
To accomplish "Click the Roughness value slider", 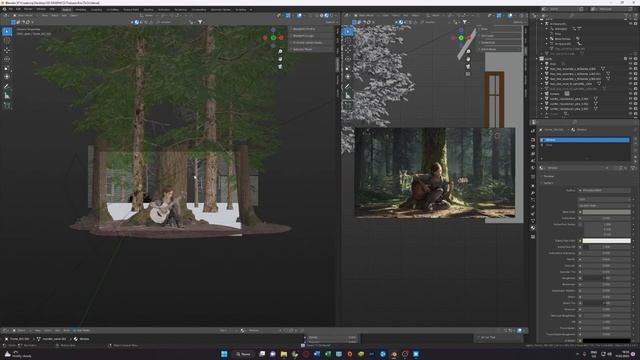I will tap(606, 278).
